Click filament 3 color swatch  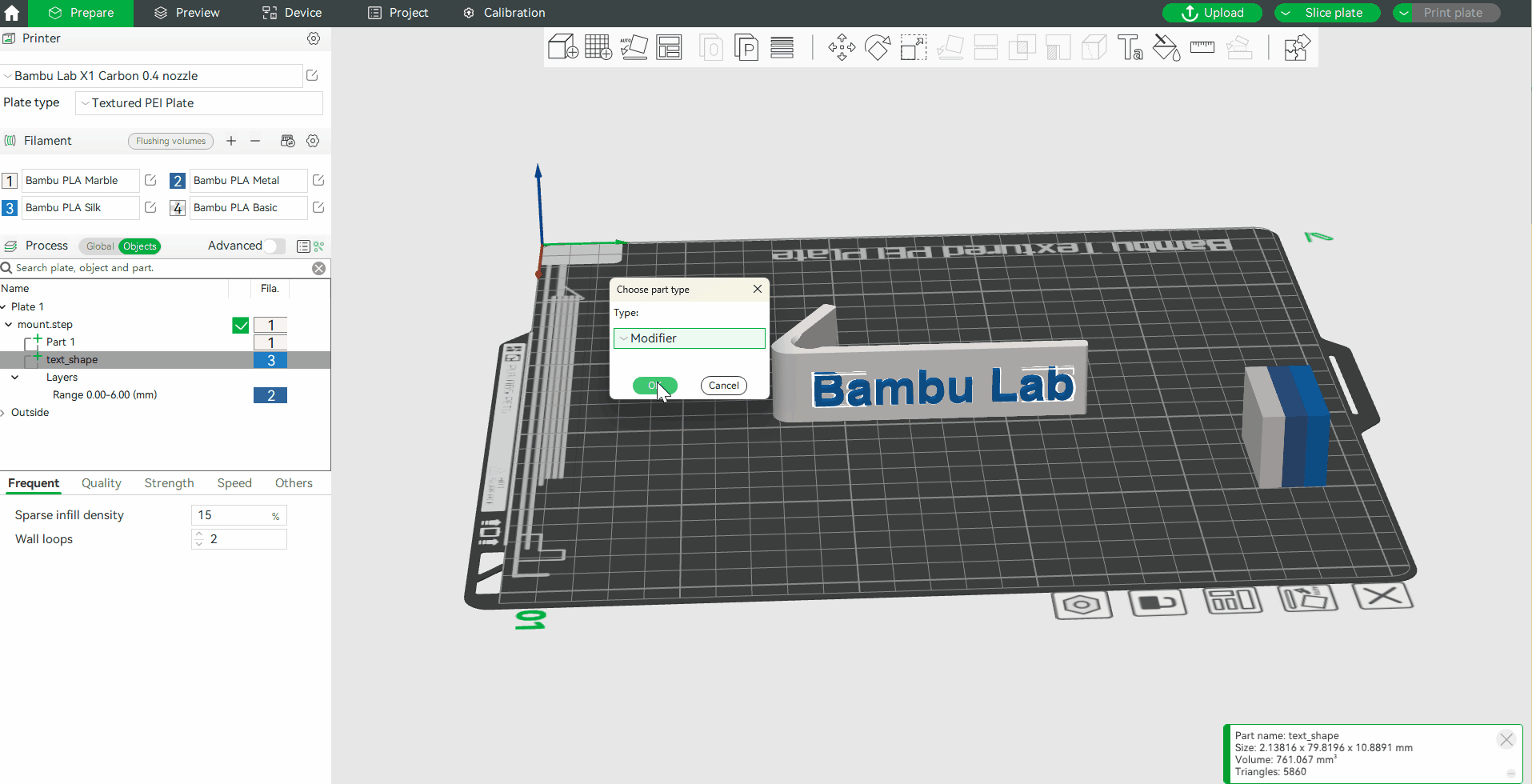point(10,208)
